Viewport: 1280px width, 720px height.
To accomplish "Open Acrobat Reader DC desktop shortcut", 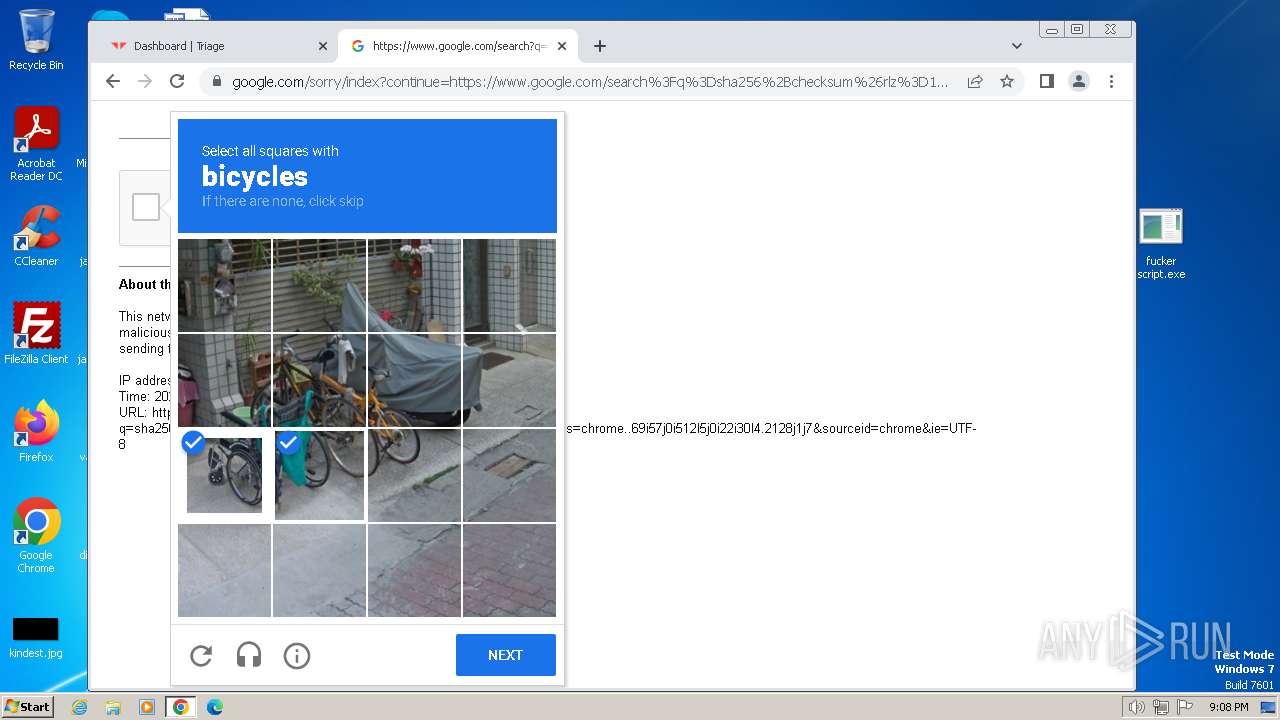I will 36,144.
